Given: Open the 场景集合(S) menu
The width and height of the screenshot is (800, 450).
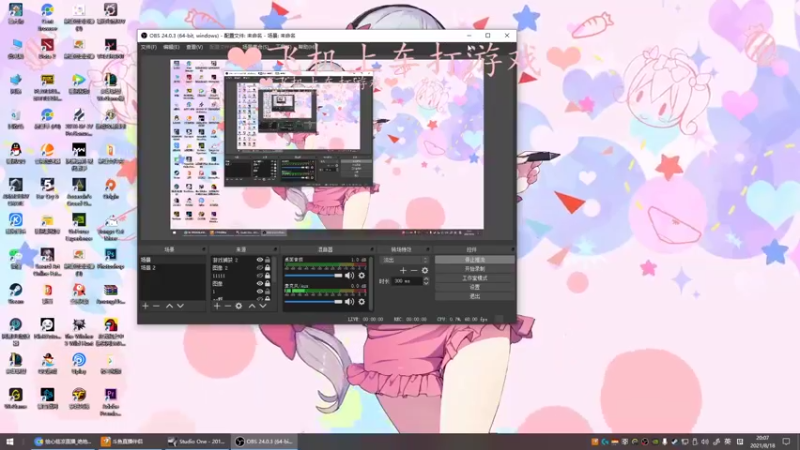Looking at the screenshot, I should [x=255, y=47].
